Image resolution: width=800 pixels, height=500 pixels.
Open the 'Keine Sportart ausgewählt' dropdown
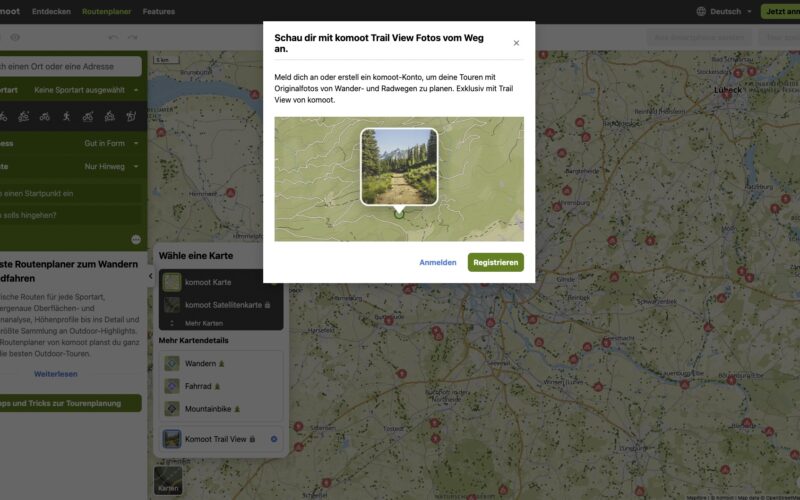(x=86, y=90)
